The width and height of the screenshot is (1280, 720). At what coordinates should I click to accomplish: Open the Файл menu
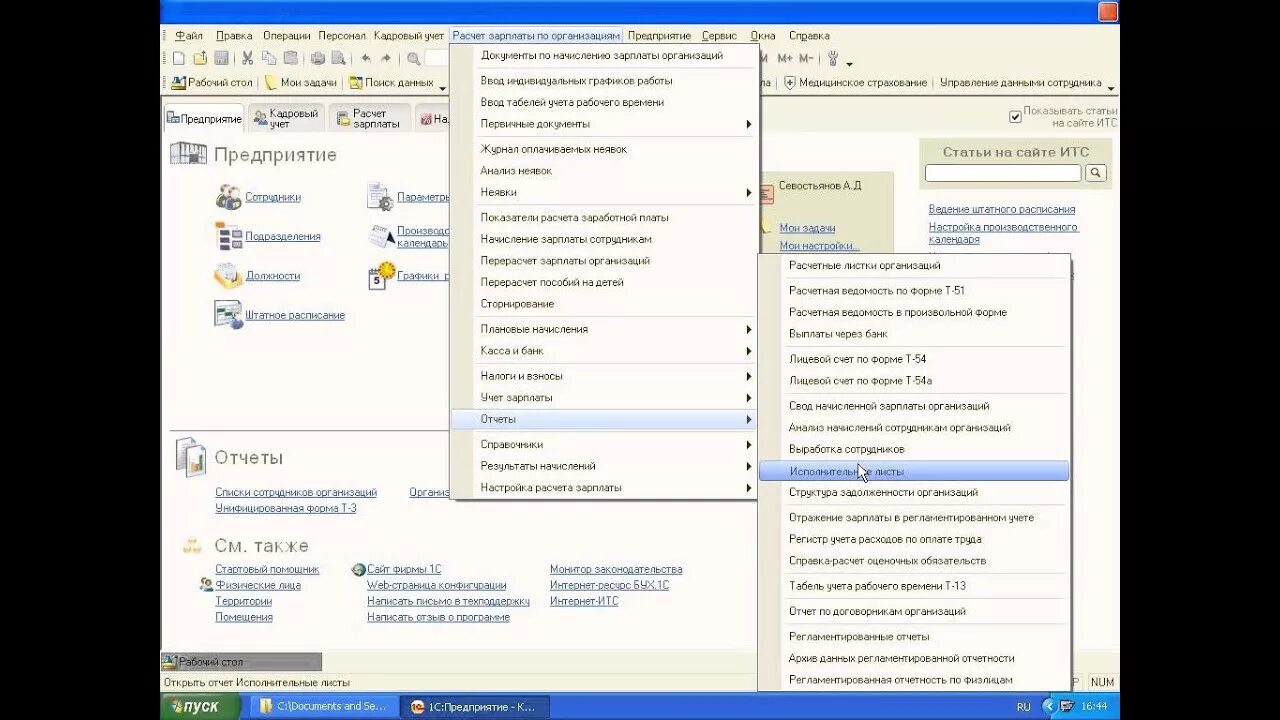pos(189,36)
